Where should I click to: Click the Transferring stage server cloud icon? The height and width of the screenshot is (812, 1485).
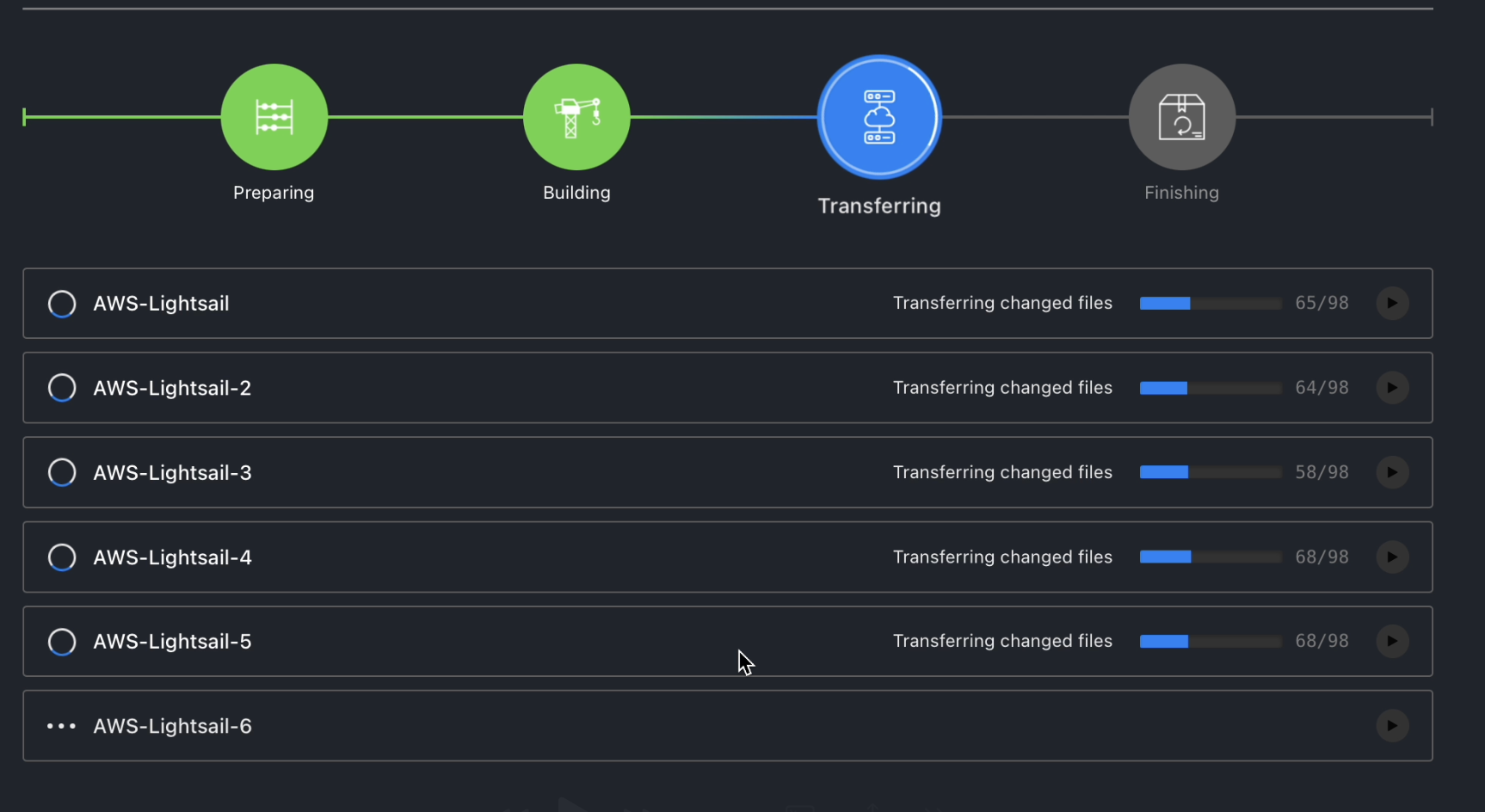coord(879,117)
